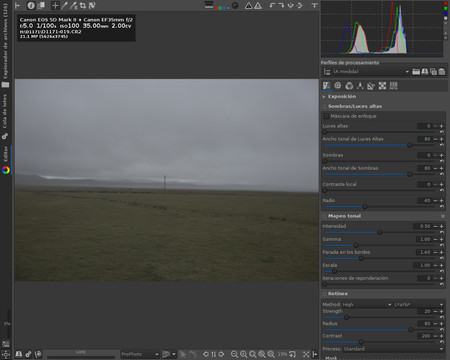
Task: Select the lockable color picker tool
Action: pyautogui.click(x=74, y=5)
